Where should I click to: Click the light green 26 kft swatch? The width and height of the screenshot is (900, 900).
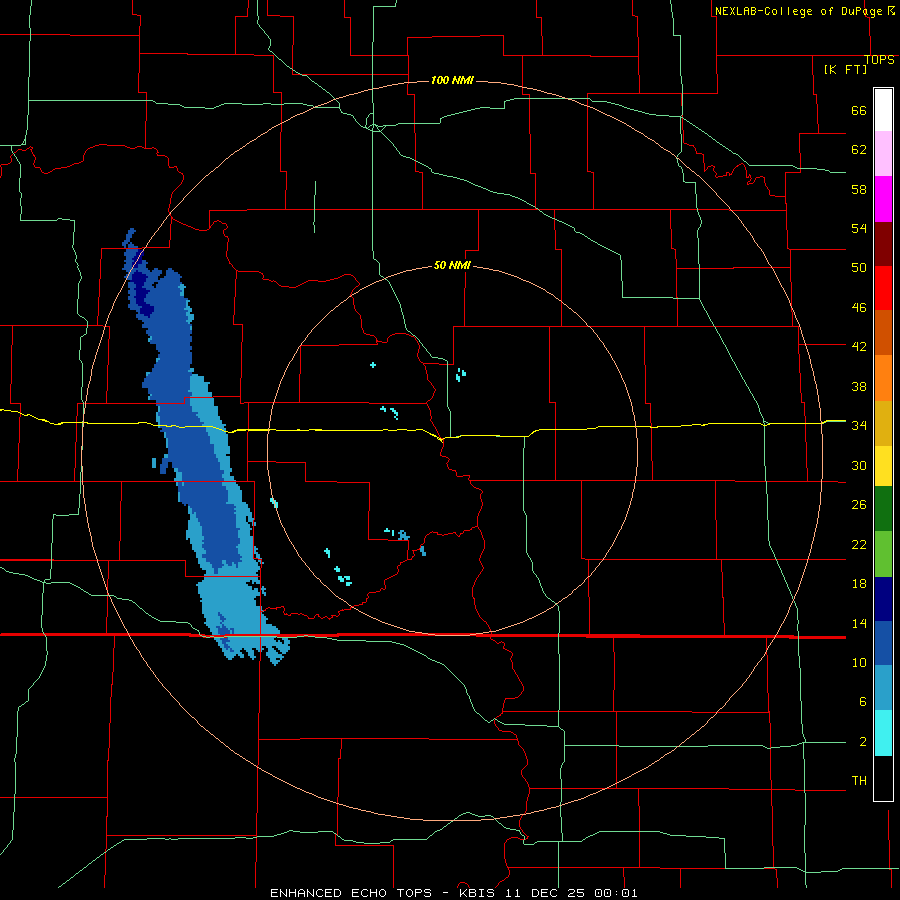(883, 554)
